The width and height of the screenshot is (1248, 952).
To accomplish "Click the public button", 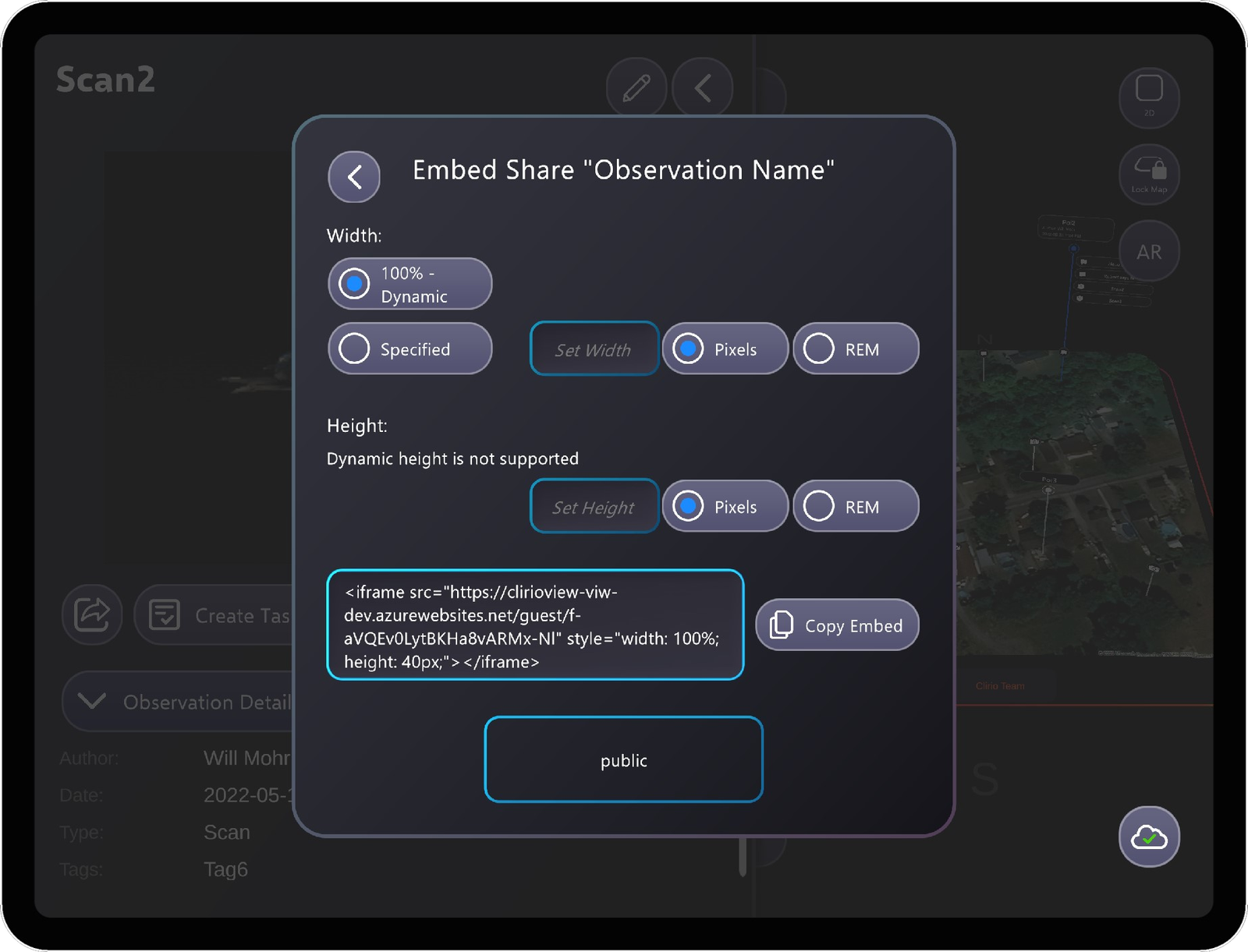I will pos(623,760).
